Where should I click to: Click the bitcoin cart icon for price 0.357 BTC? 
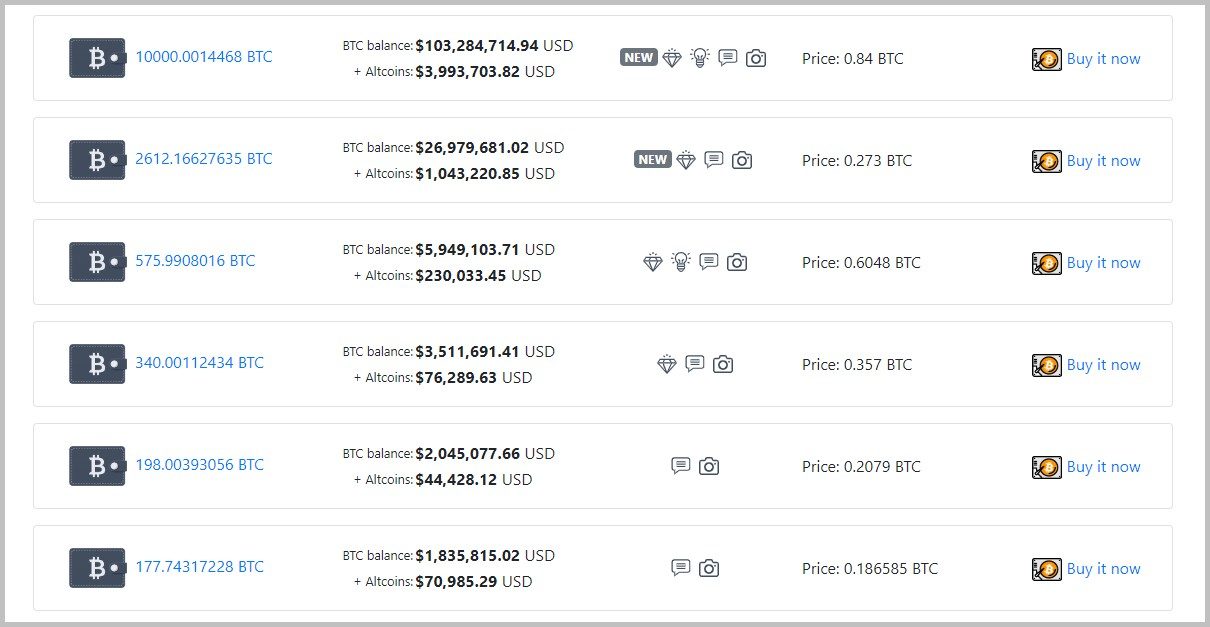tap(1046, 365)
